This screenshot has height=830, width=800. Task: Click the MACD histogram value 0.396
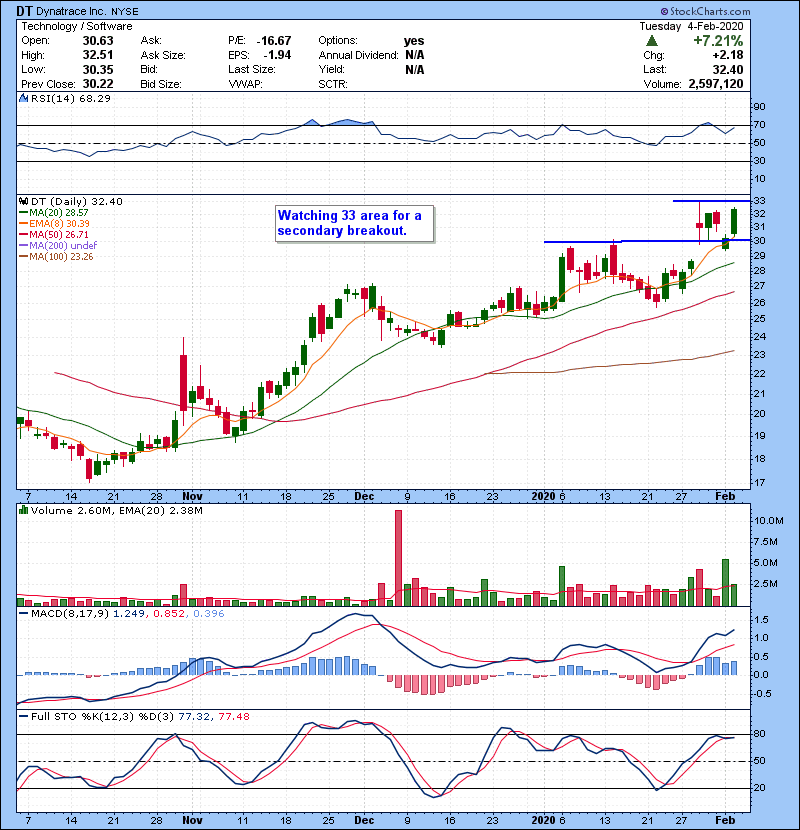(209, 614)
